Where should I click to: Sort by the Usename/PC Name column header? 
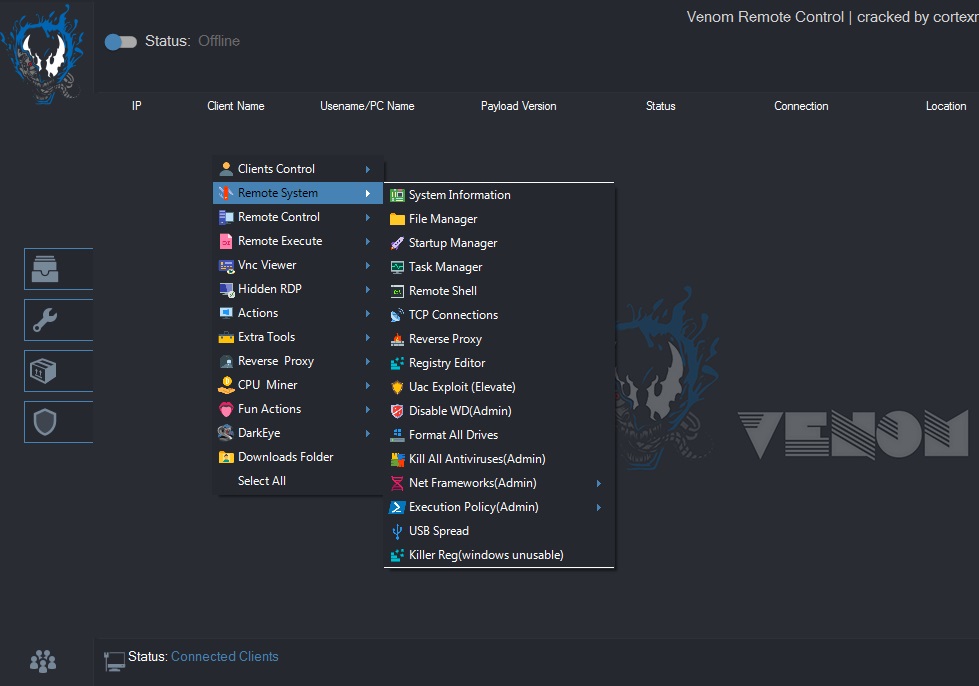[x=367, y=106]
